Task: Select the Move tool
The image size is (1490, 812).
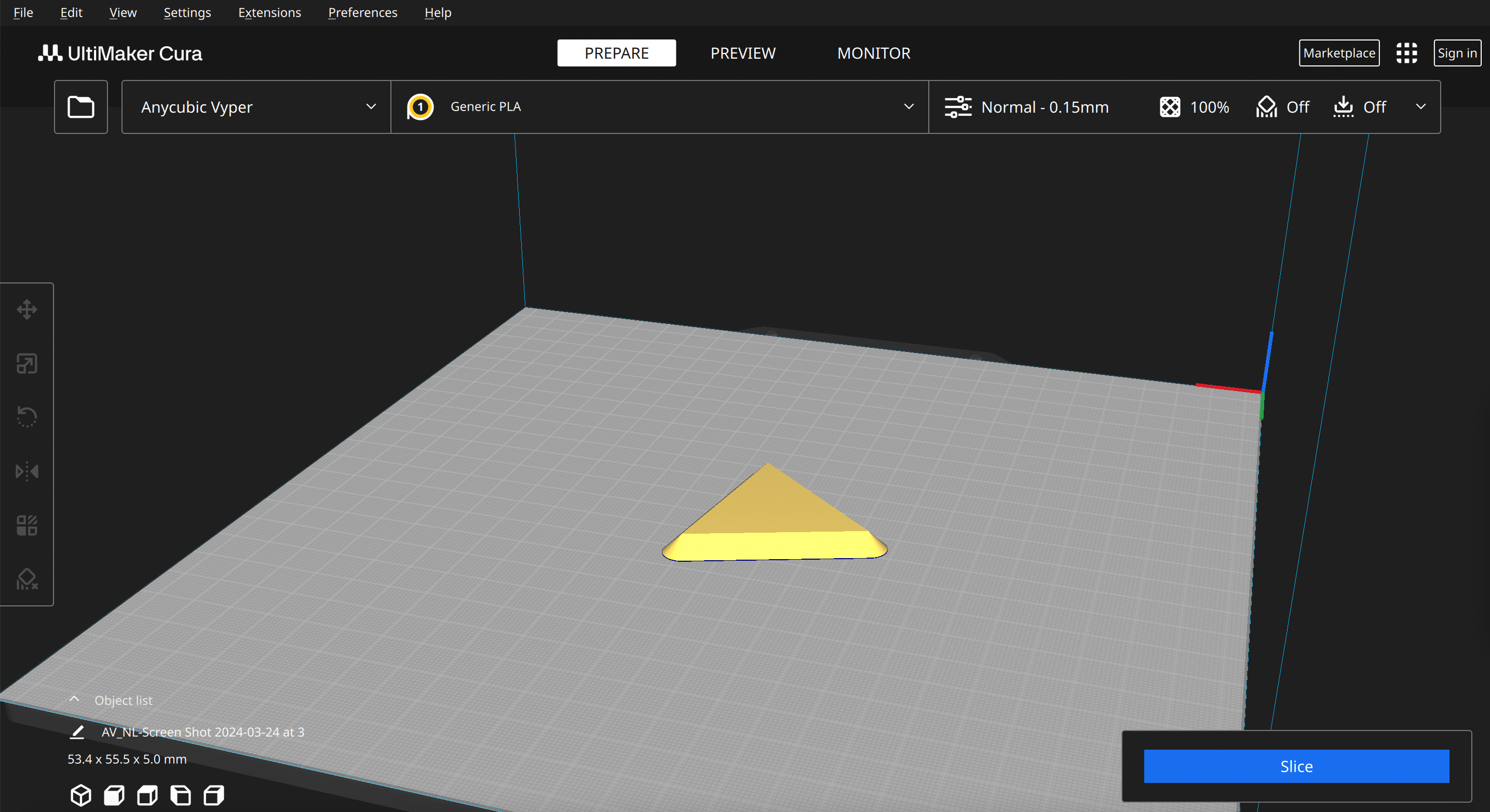Action: pyautogui.click(x=27, y=309)
